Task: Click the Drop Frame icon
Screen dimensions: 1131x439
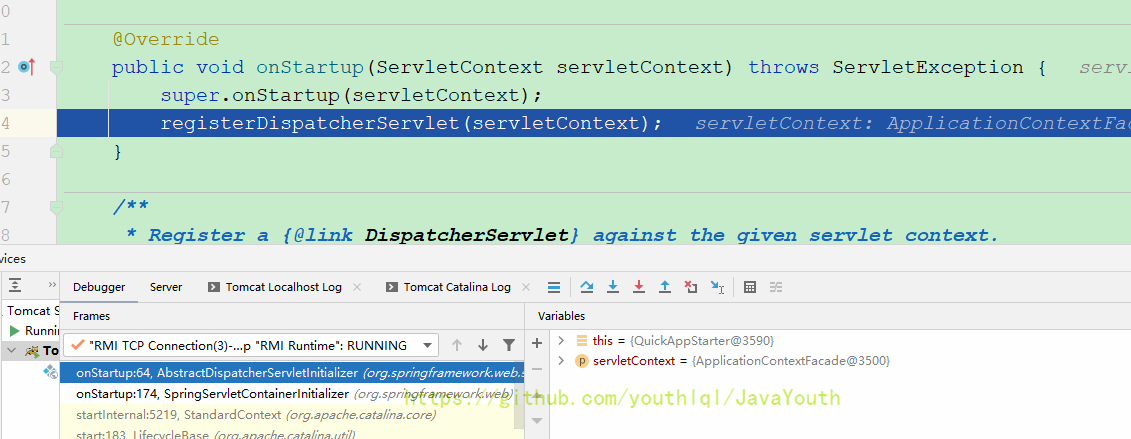Action: pyautogui.click(x=691, y=287)
